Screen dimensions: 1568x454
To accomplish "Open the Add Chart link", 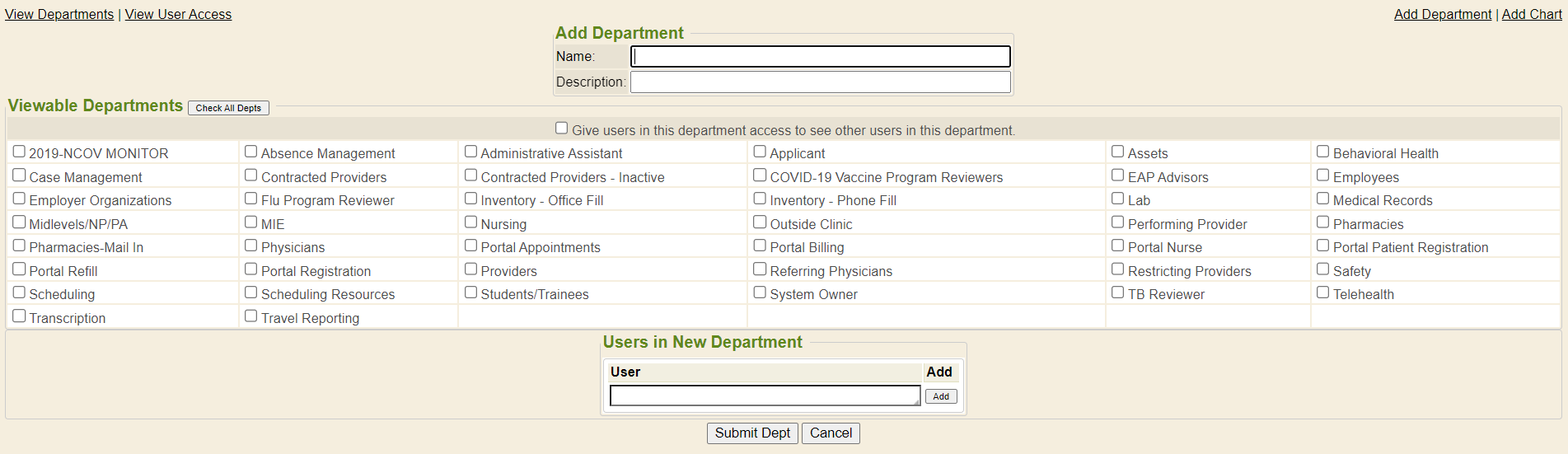I will click(x=1531, y=14).
